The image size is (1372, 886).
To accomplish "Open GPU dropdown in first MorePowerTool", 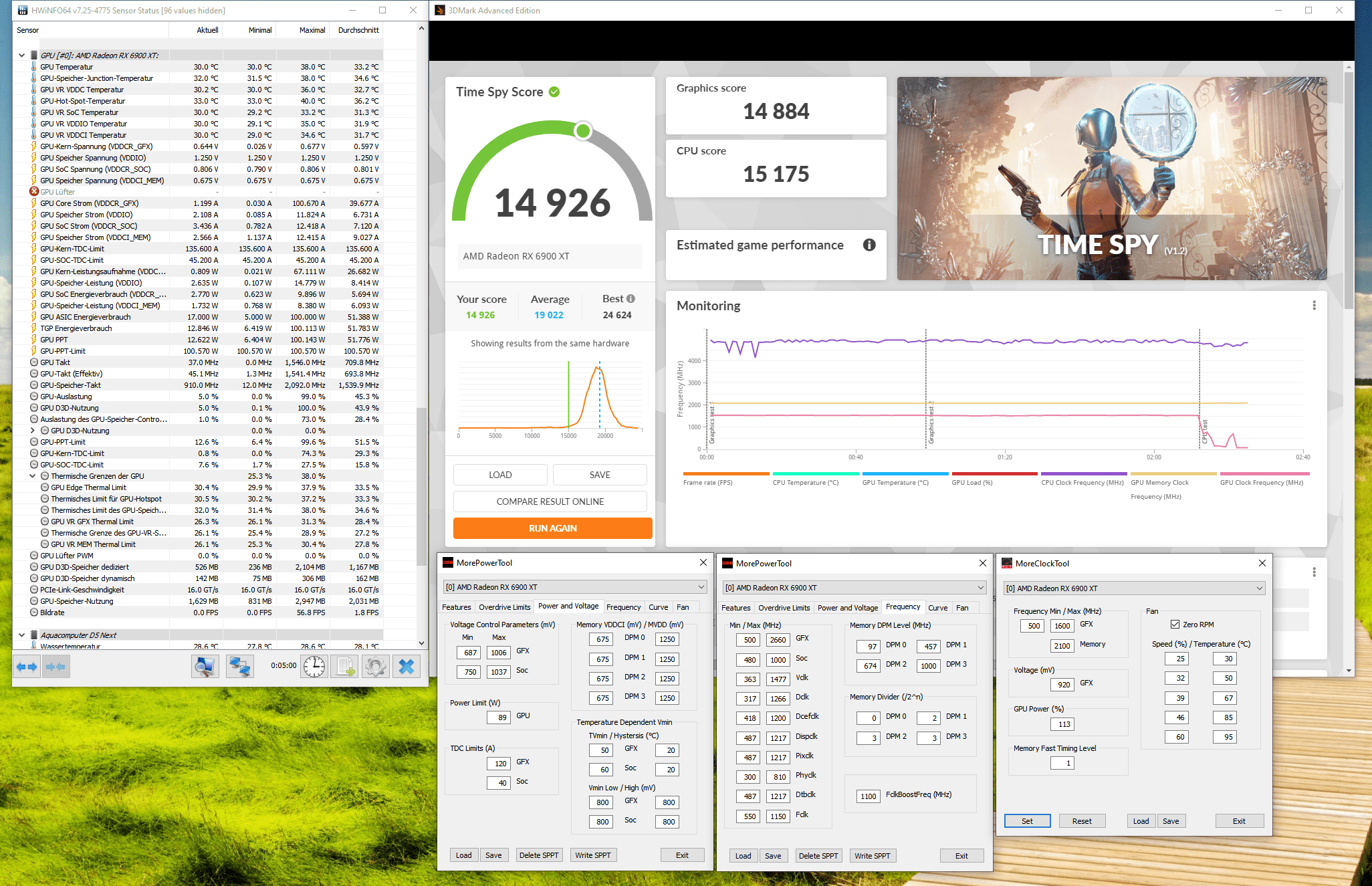I will point(575,587).
